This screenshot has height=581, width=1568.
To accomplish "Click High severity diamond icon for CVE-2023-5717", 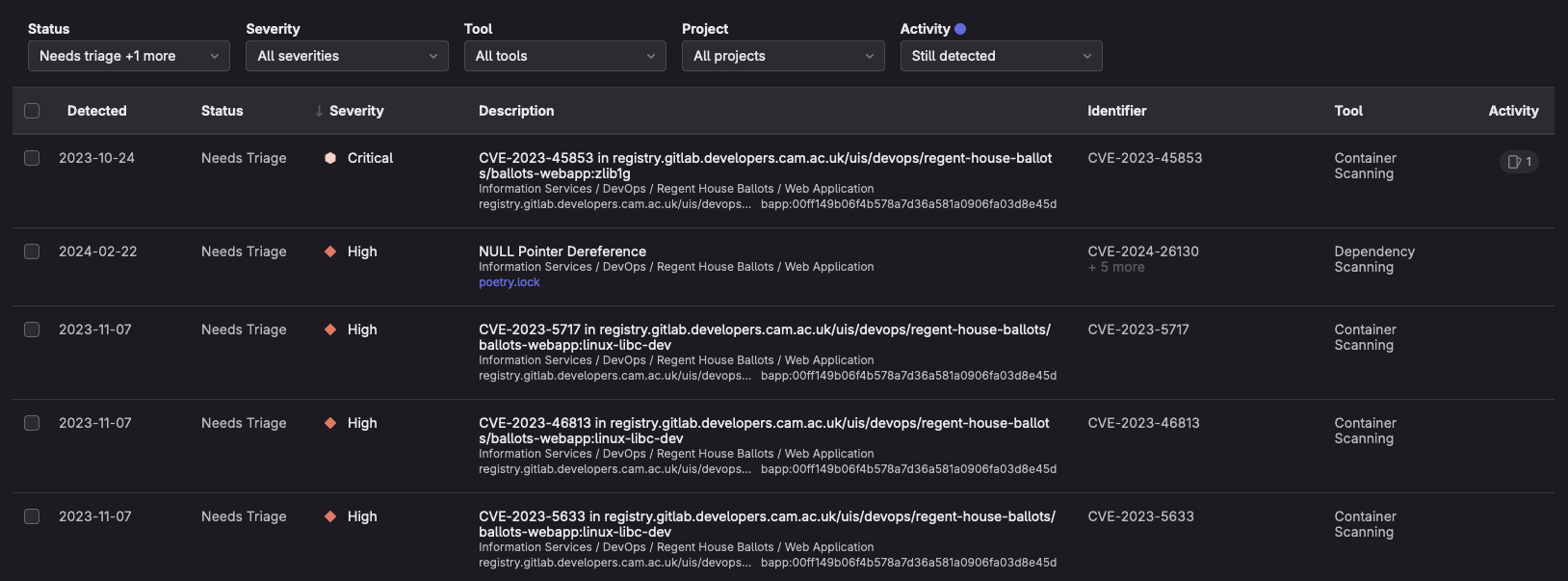I will pyautogui.click(x=330, y=330).
